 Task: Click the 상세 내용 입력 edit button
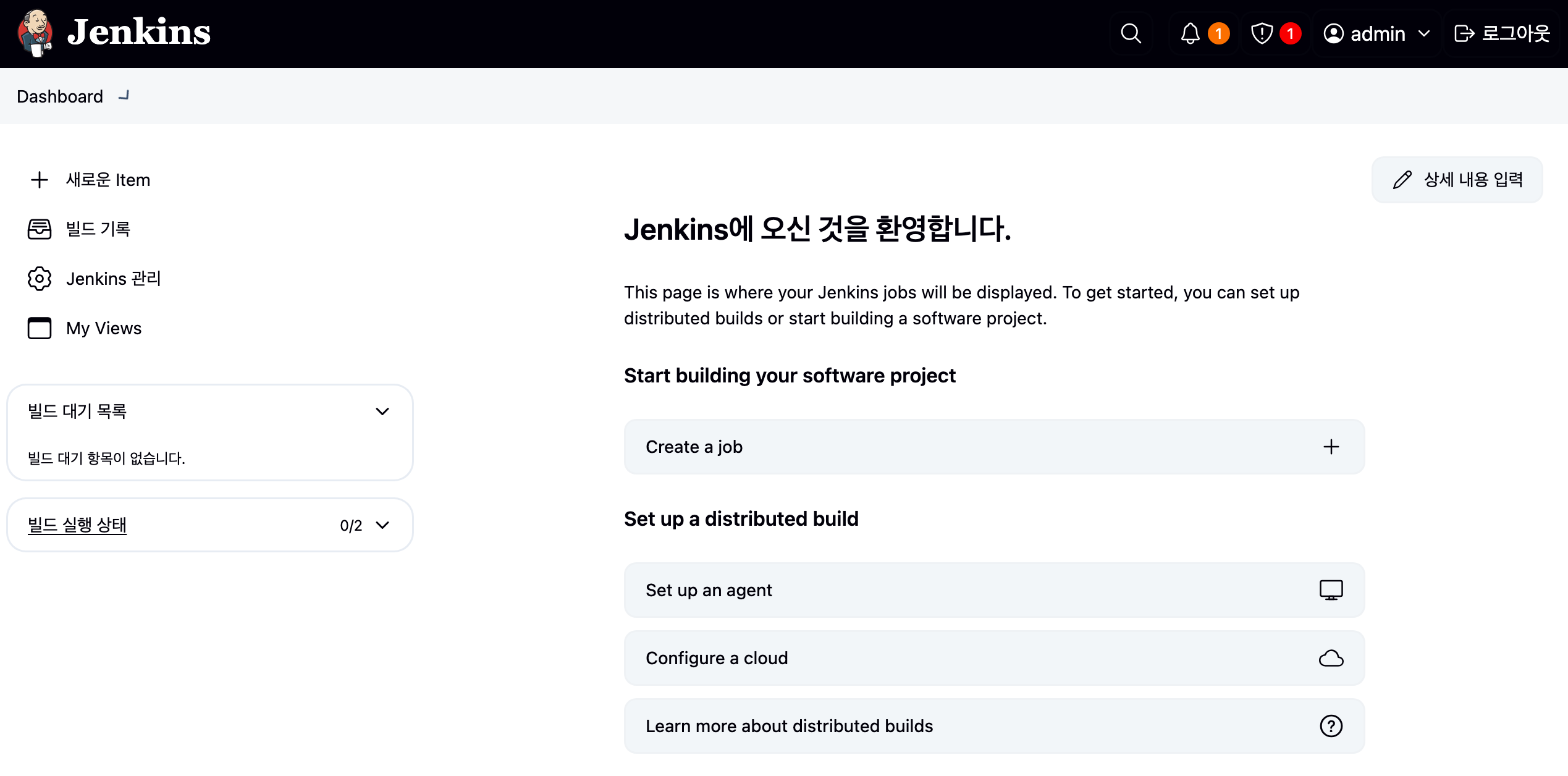pyautogui.click(x=1457, y=180)
